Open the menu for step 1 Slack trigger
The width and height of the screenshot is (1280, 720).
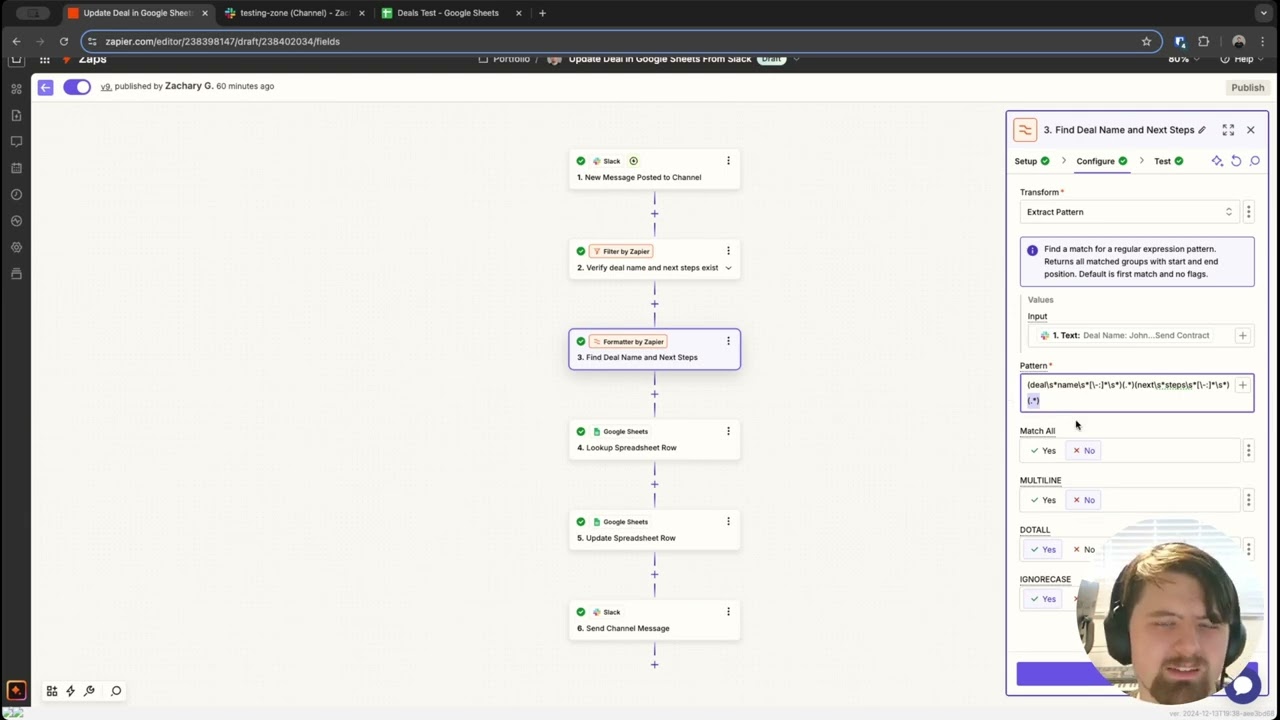(728, 161)
